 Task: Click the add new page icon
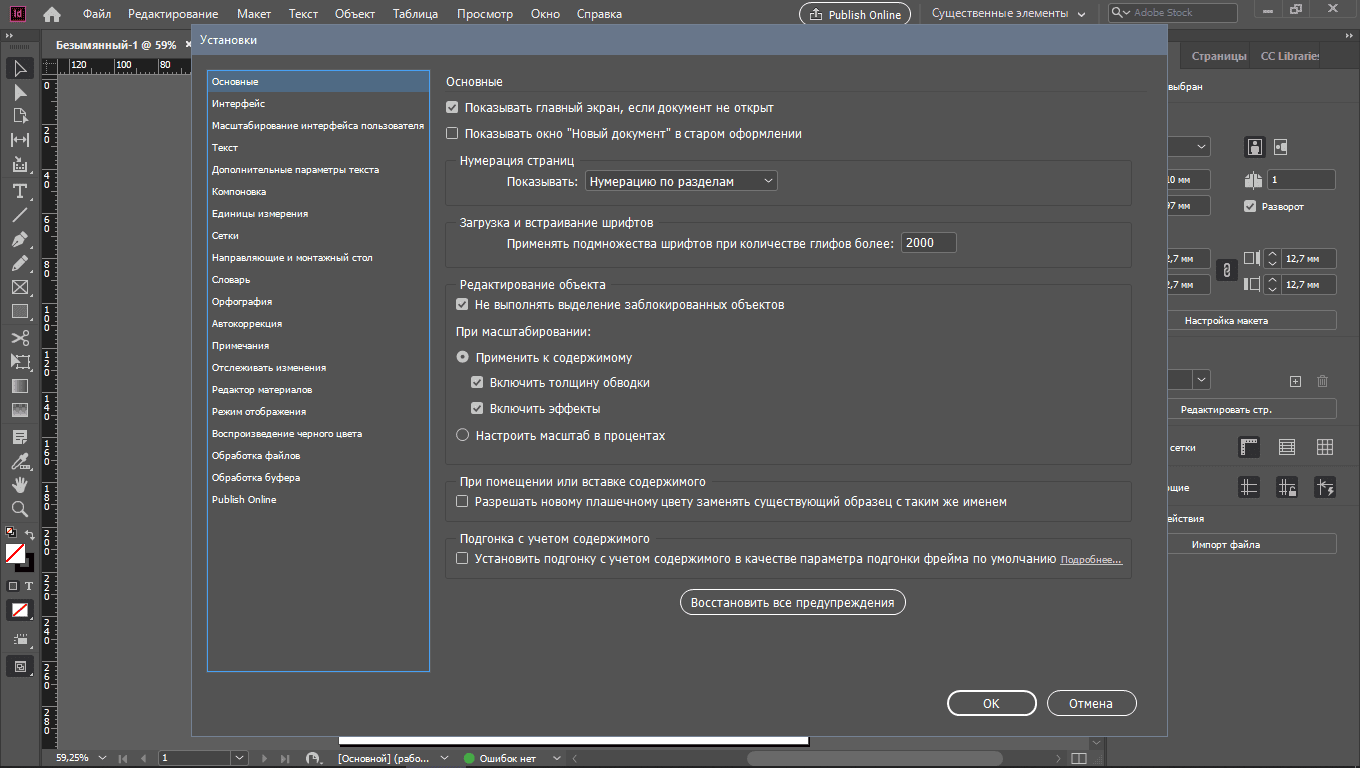1295,381
